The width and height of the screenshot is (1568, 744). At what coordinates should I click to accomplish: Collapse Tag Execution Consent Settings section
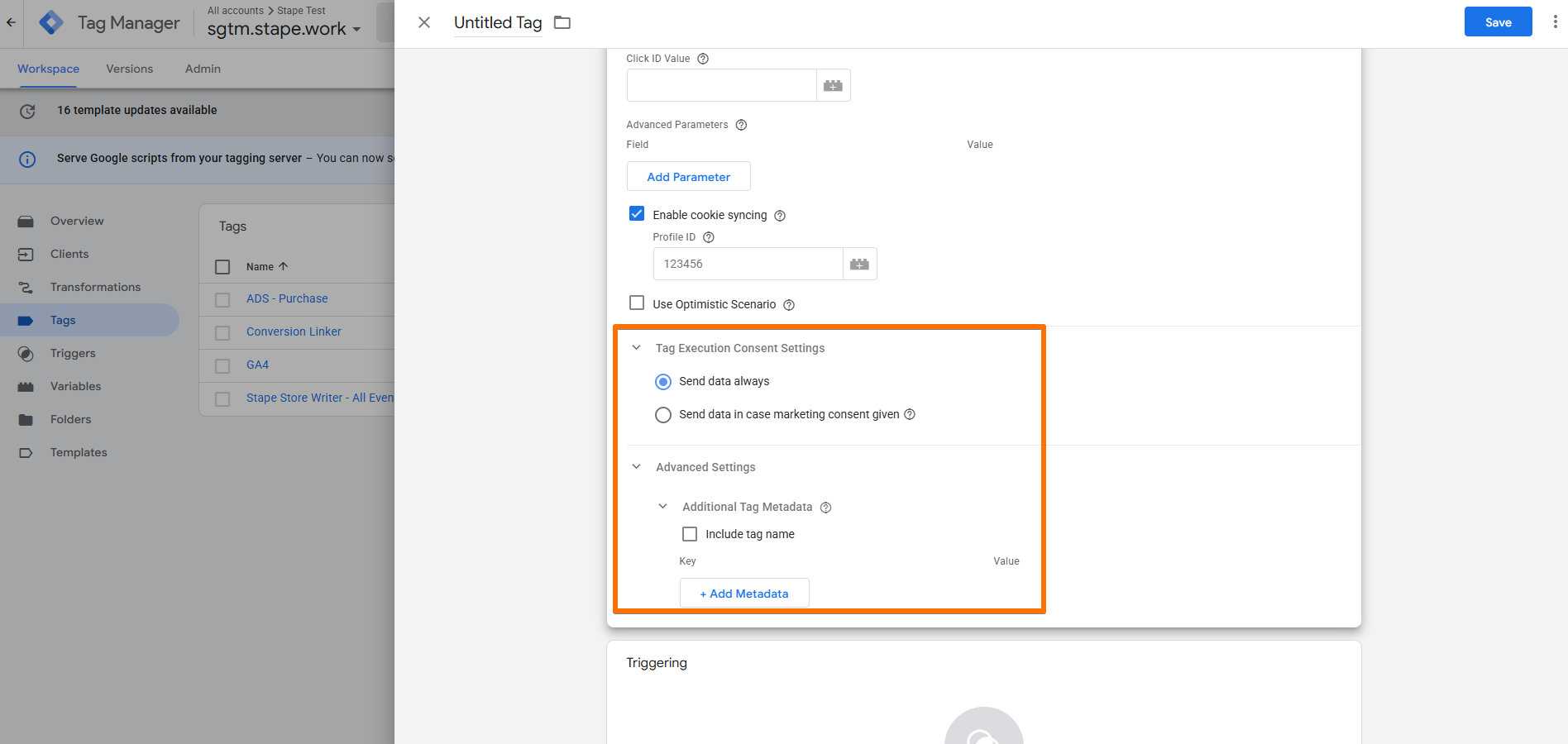click(x=636, y=348)
